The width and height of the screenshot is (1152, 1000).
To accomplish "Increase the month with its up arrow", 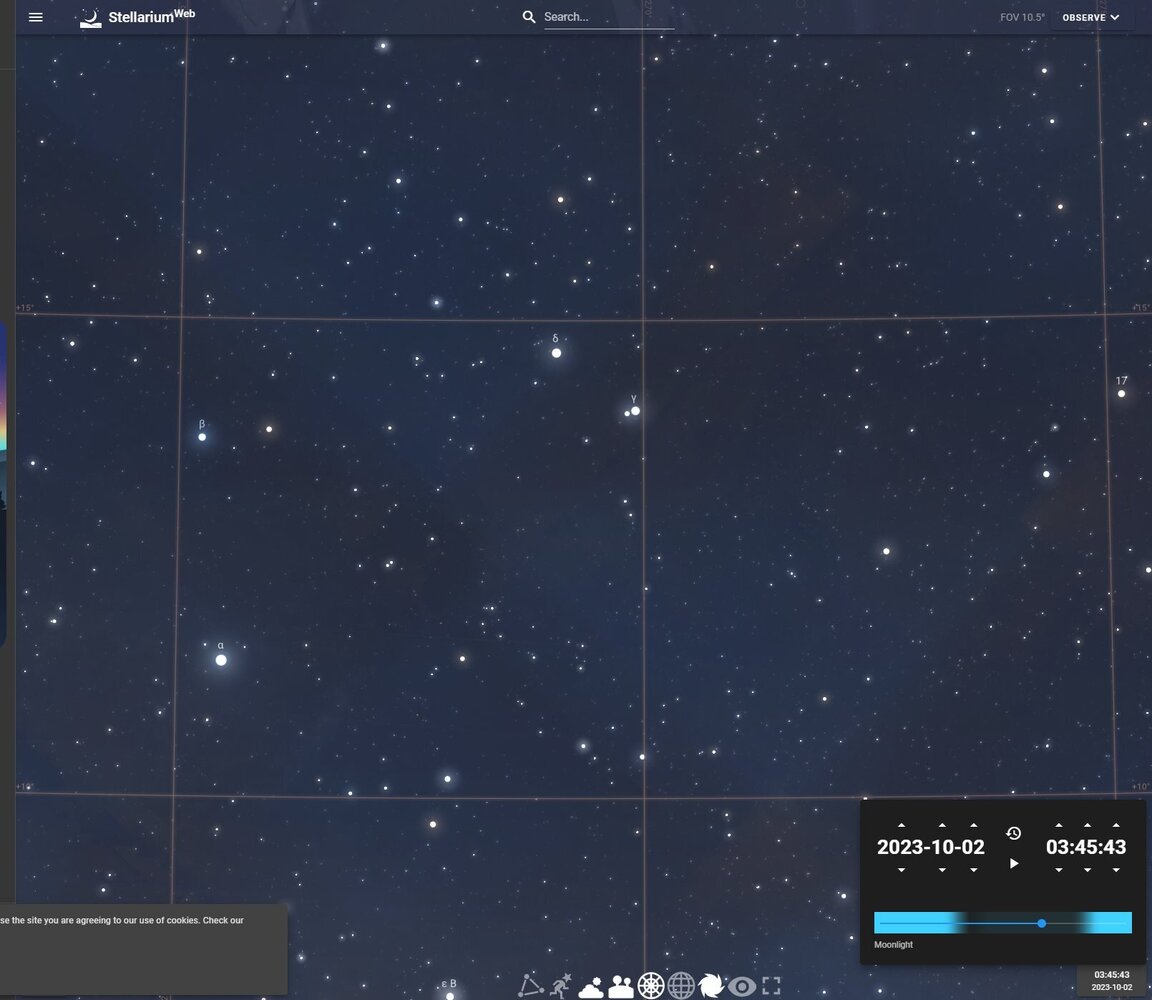I will tap(942, 824).
